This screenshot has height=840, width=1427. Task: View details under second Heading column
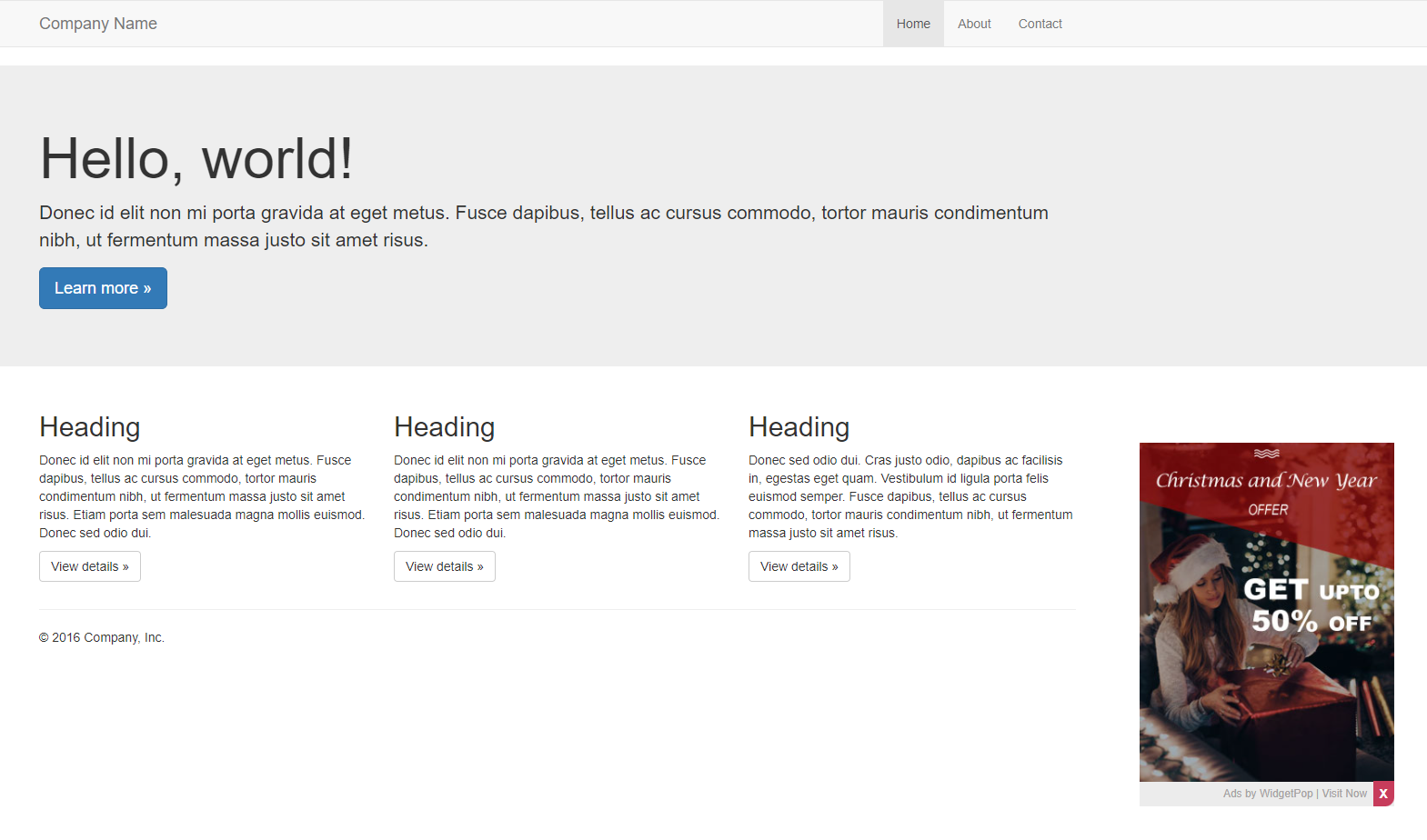(445, 566)
